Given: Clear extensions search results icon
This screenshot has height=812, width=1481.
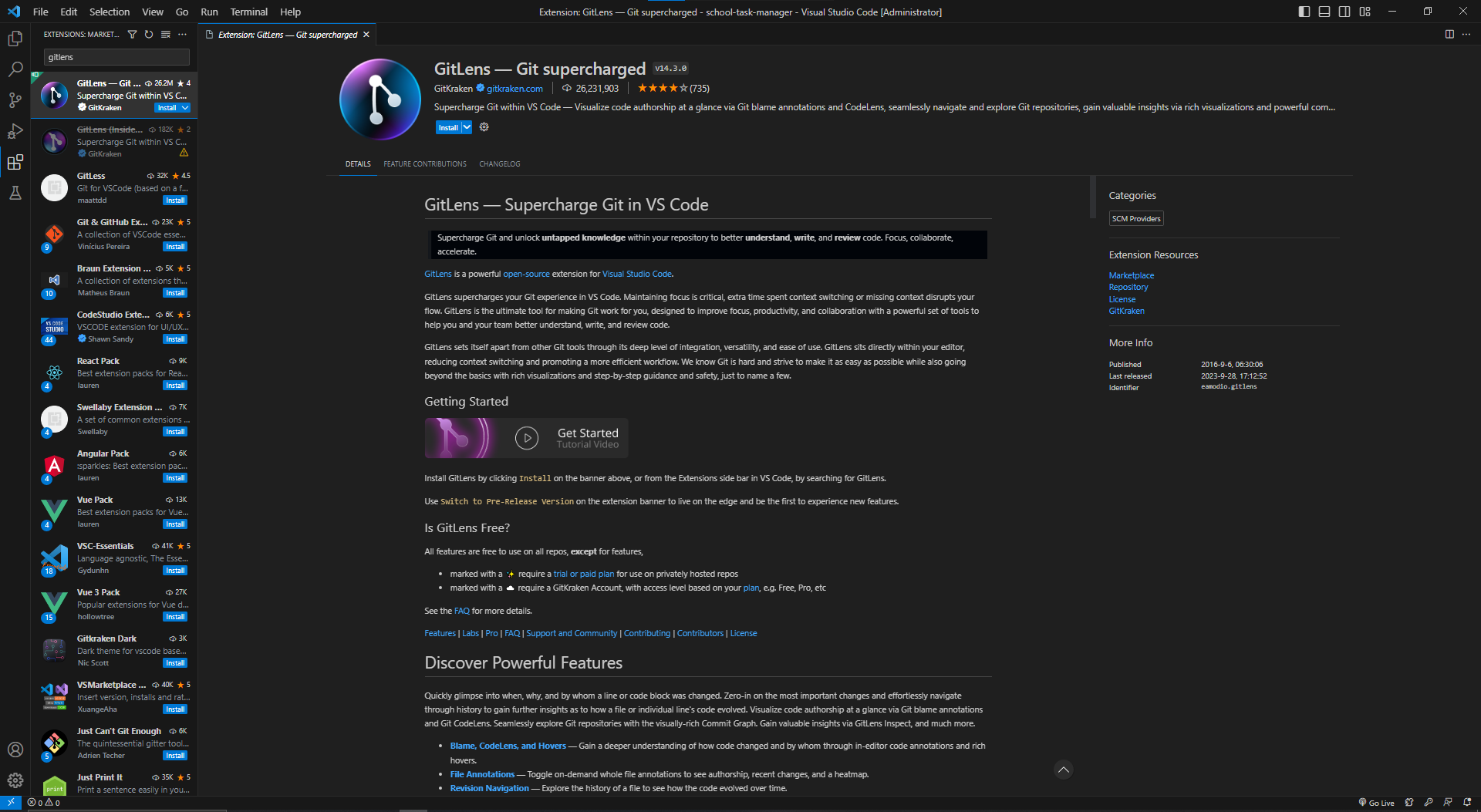Looking at the screenshot, I should click(165, 35).
